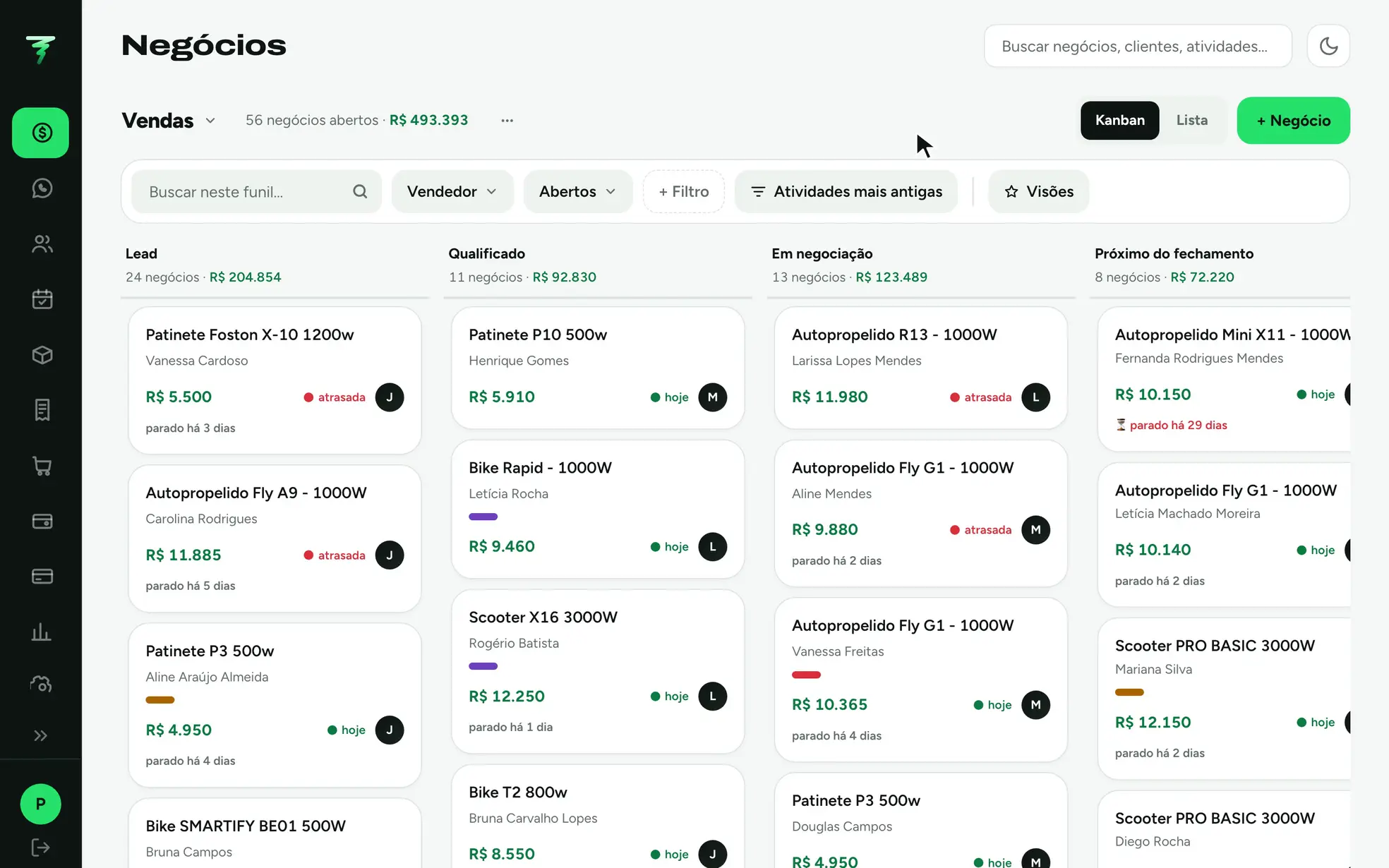Screen dimensions: 1389x868
Task: Open Autopropelido R13 - 1000W card
Action: (921, 368)
